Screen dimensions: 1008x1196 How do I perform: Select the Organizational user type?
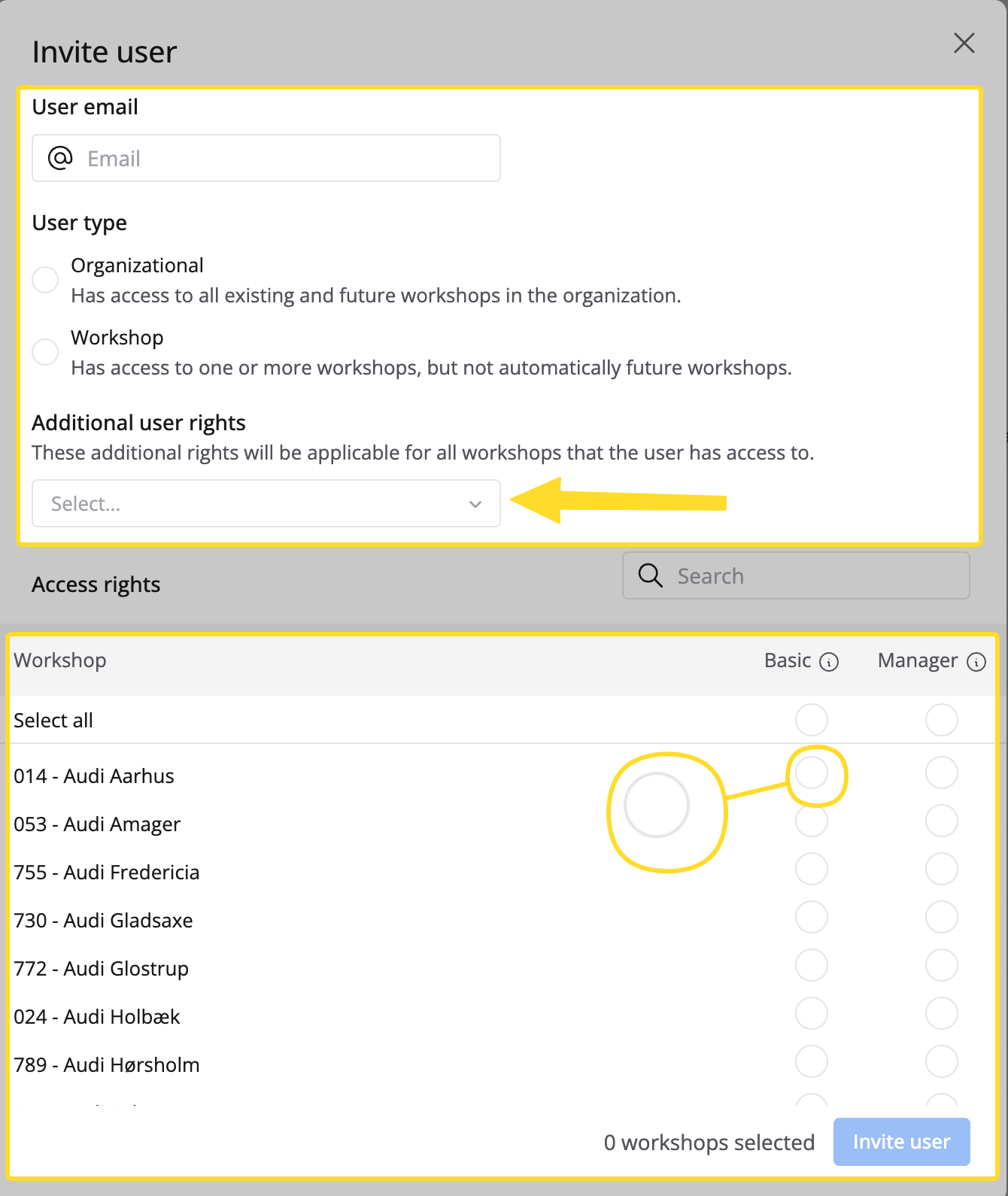coord(45,279)
